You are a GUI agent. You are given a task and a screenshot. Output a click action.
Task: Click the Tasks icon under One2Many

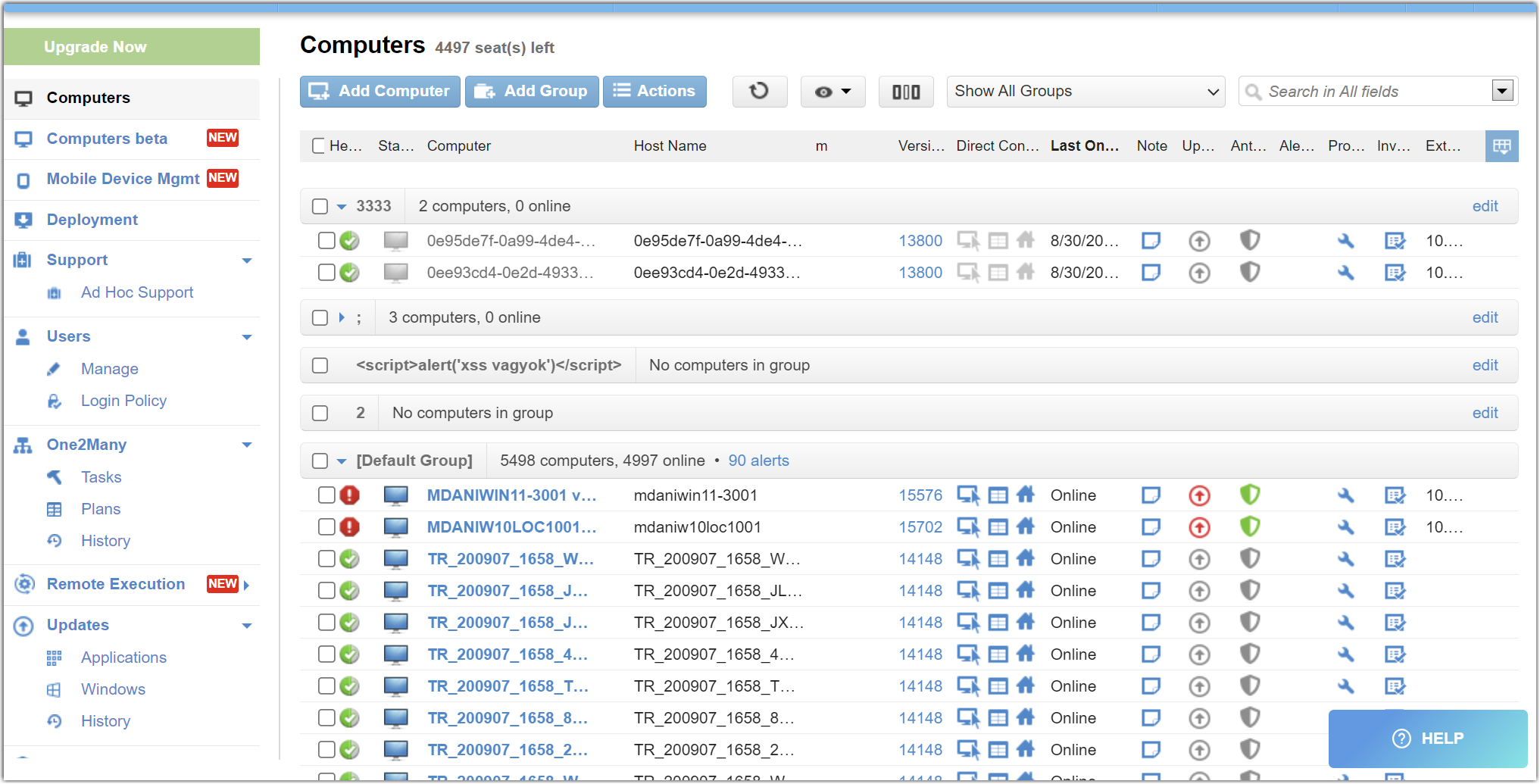[x=55, y=477]
